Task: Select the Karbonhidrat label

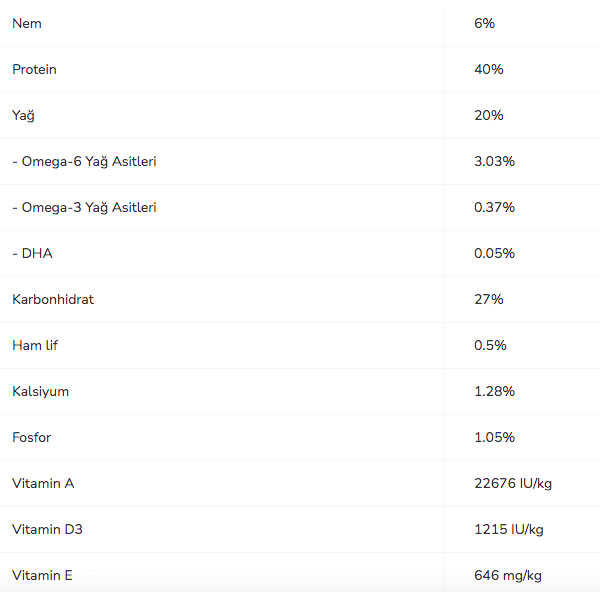Action: pos(53,299)
